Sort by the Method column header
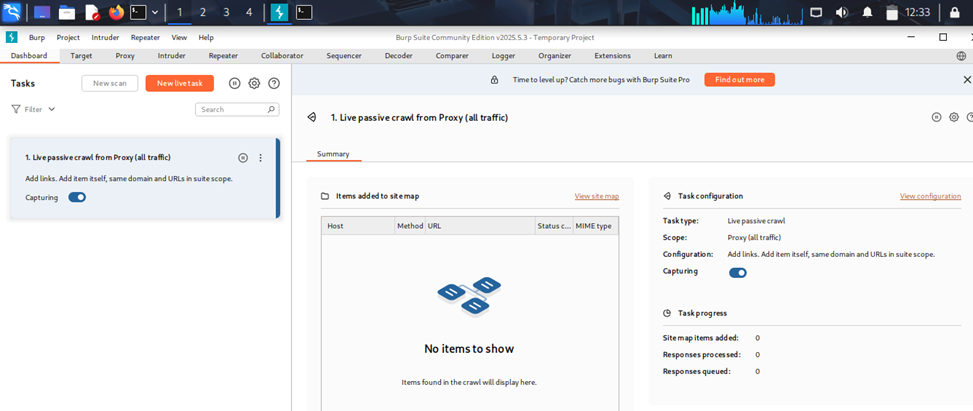 point(410,226)
